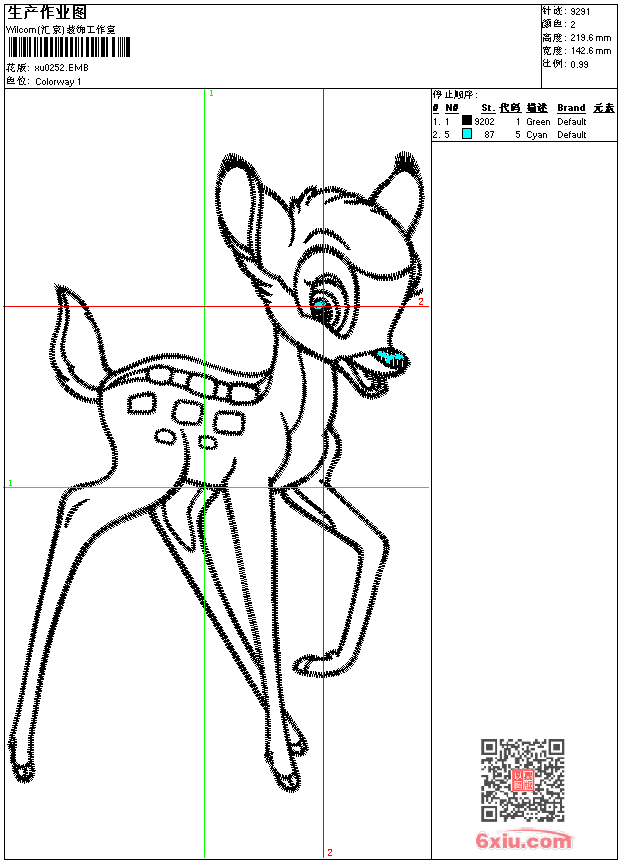The height and width of the screenshot is (860, 620).
Task: Click the 'N#' column header
Action: [x=452, y=108]
